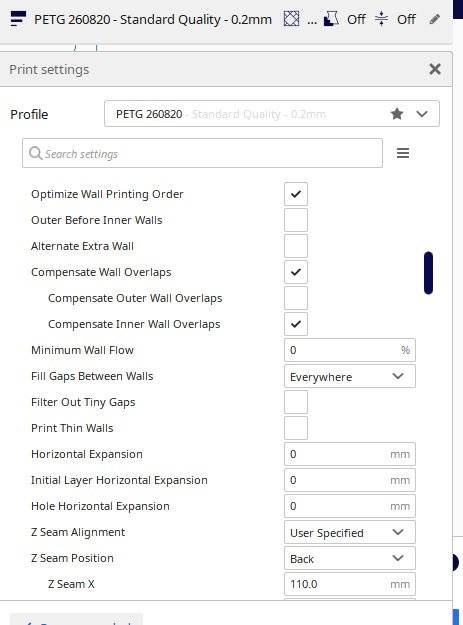Disable Optimize Wall Printing Order checkbox
The width and height of the screenshot is (463, 625).
[296, 194]
